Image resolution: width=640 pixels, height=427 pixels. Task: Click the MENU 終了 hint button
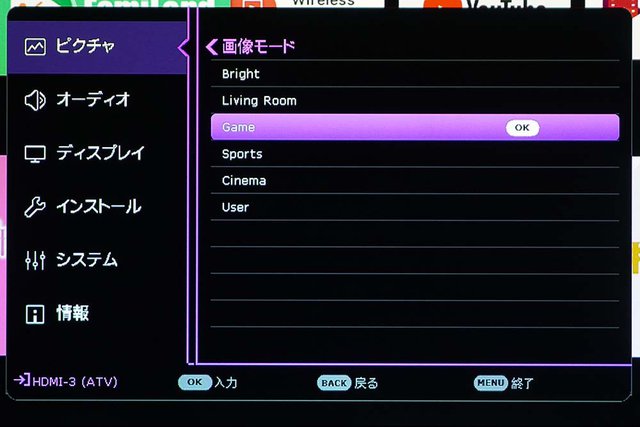coord(504,383)
